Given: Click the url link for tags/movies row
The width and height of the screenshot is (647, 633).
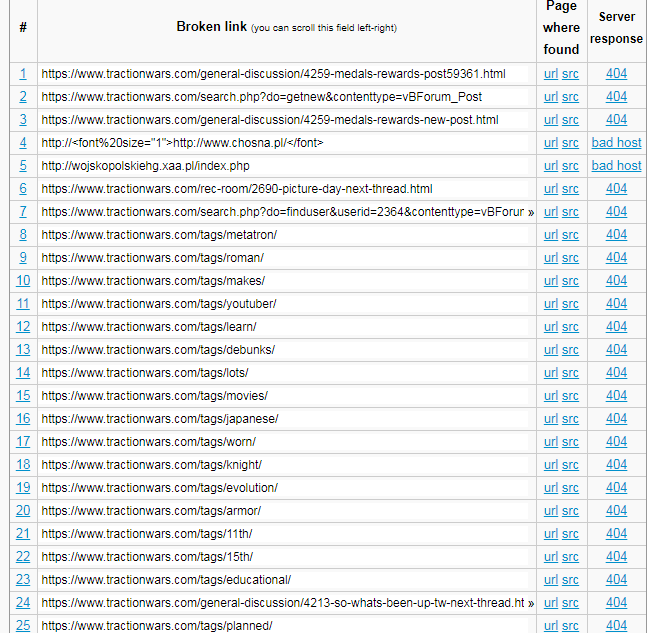Looking at the screenshot, I should [550, 396].
